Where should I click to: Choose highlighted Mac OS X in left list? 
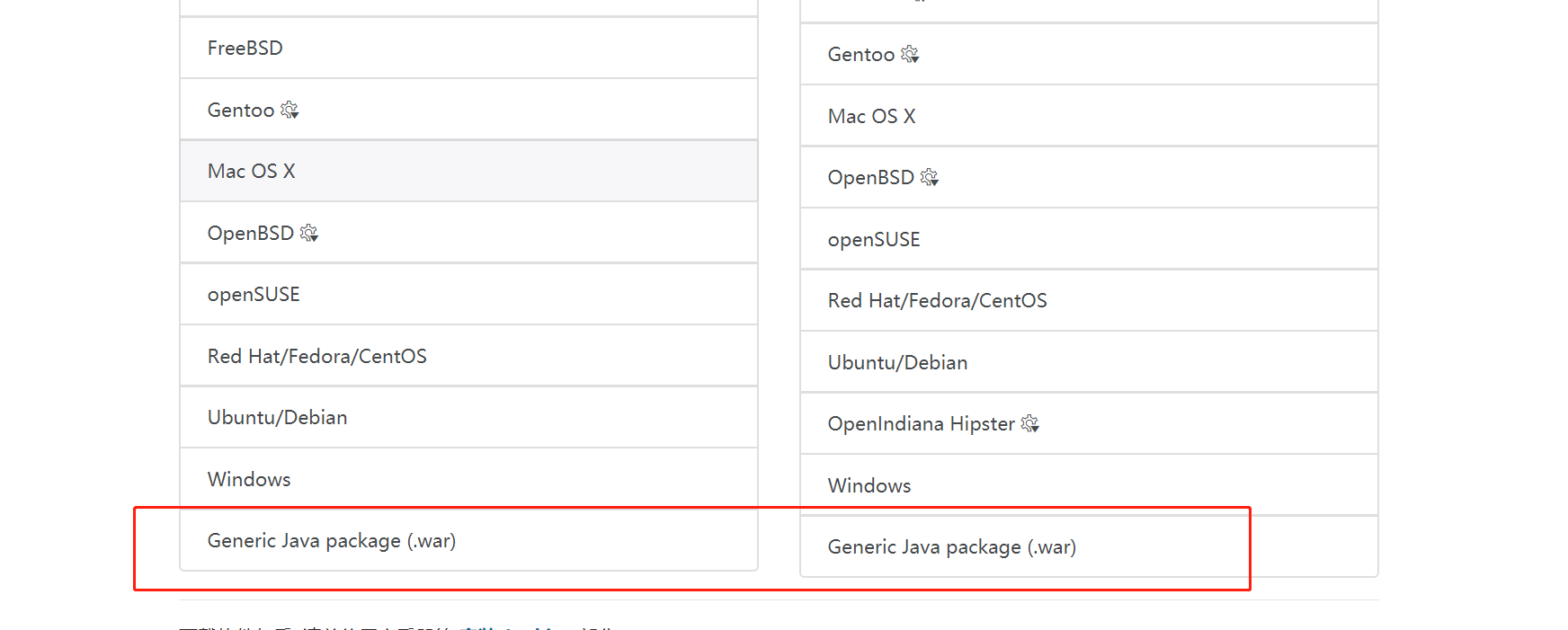[x=468, y=171]
